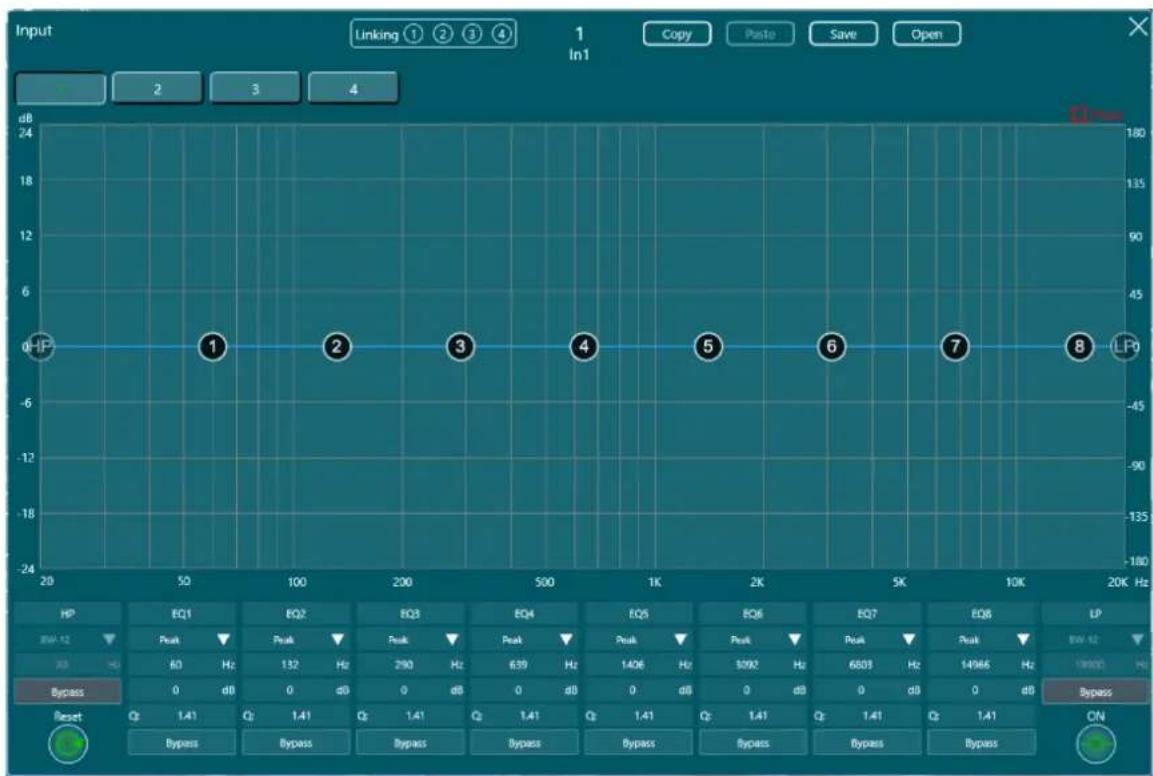This screenshot has height=776, width=1153.
Task: Click the green Reset round button
Action: pyautogui.click(x=68, y=744)
